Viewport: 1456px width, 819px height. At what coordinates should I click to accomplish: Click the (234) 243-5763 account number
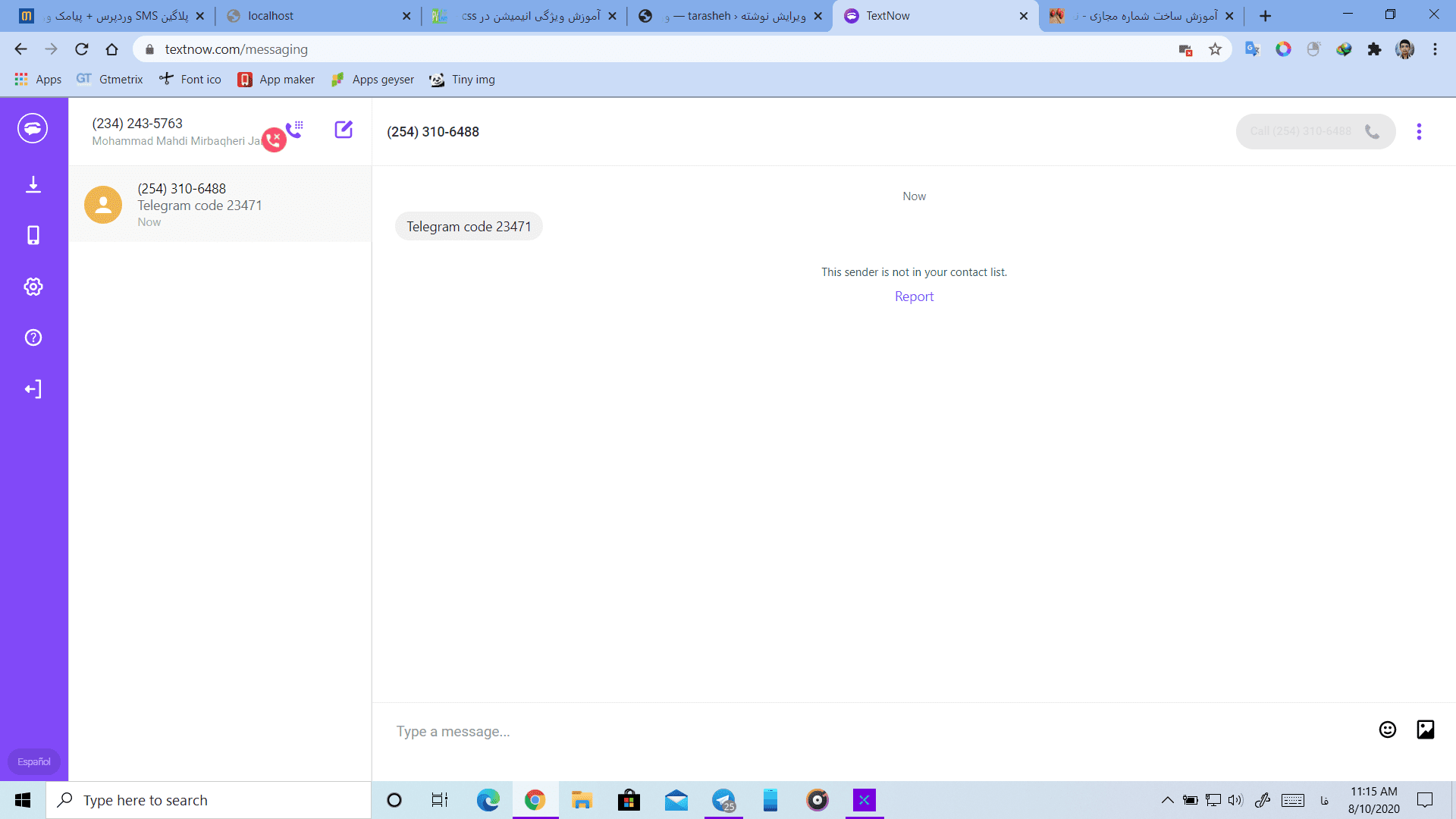pyautogui.click(x=137, y=123)
